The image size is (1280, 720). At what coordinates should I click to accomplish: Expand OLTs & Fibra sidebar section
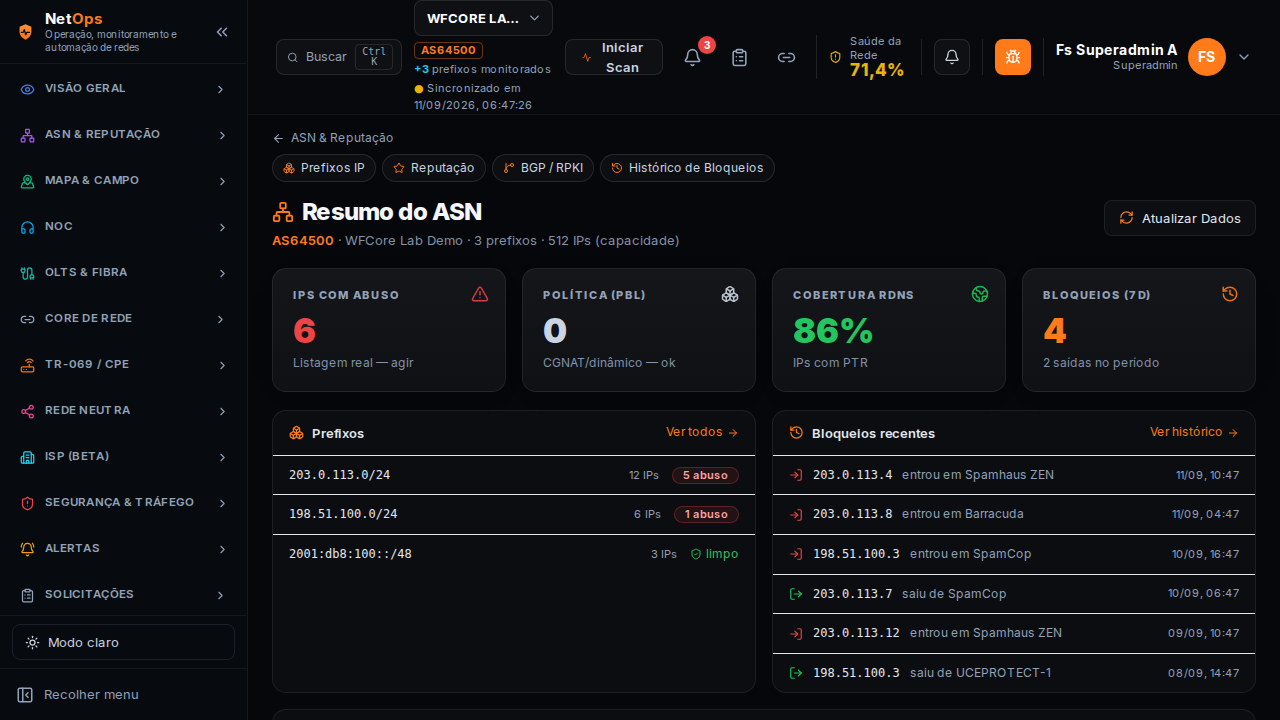(x=123, y=273)
